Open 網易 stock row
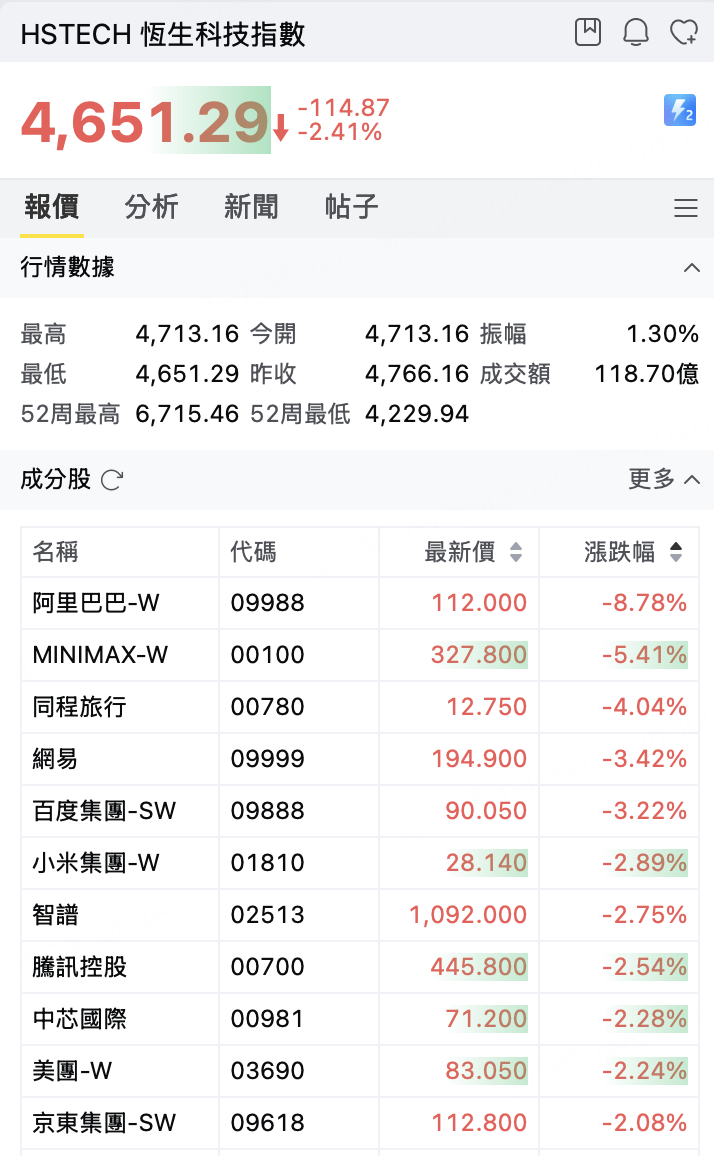714x1156 pixels. 360,759
